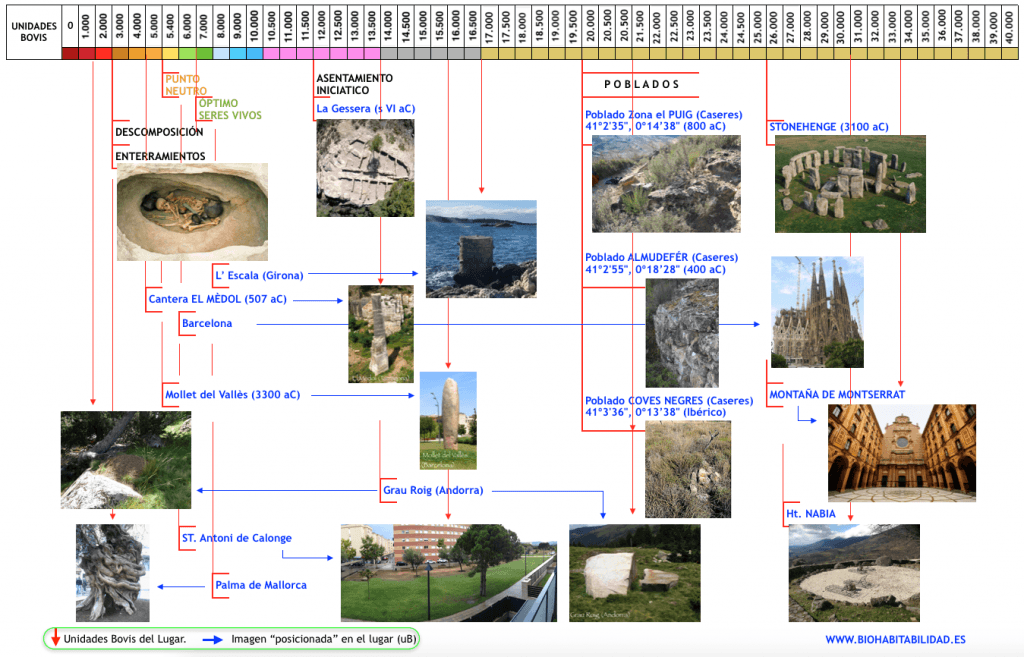Image resolution: width=1024 pixels, height=657 pixels.
Task: Click the "OPTIMO SERES VIVOS" green label
Action: [230, 109]
